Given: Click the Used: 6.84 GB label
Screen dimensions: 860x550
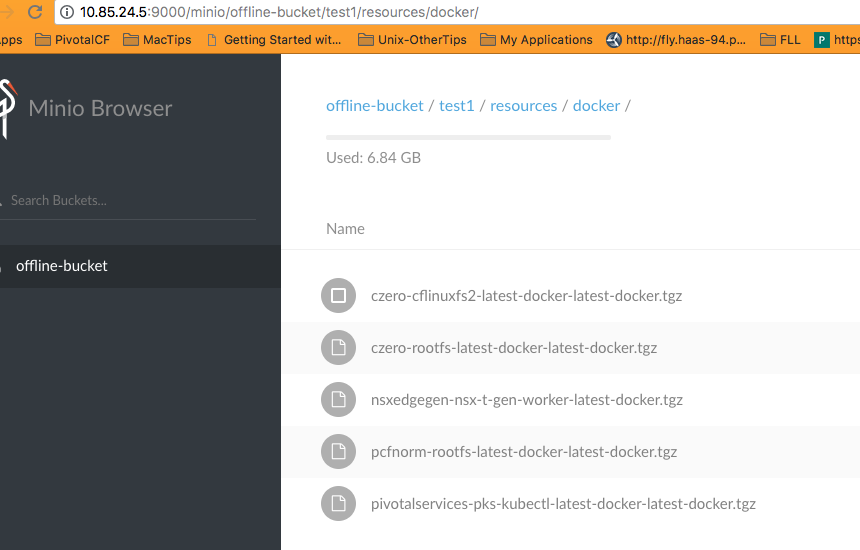Looking at the screenshot, I should pyautogui.click(x=374, y=158).
